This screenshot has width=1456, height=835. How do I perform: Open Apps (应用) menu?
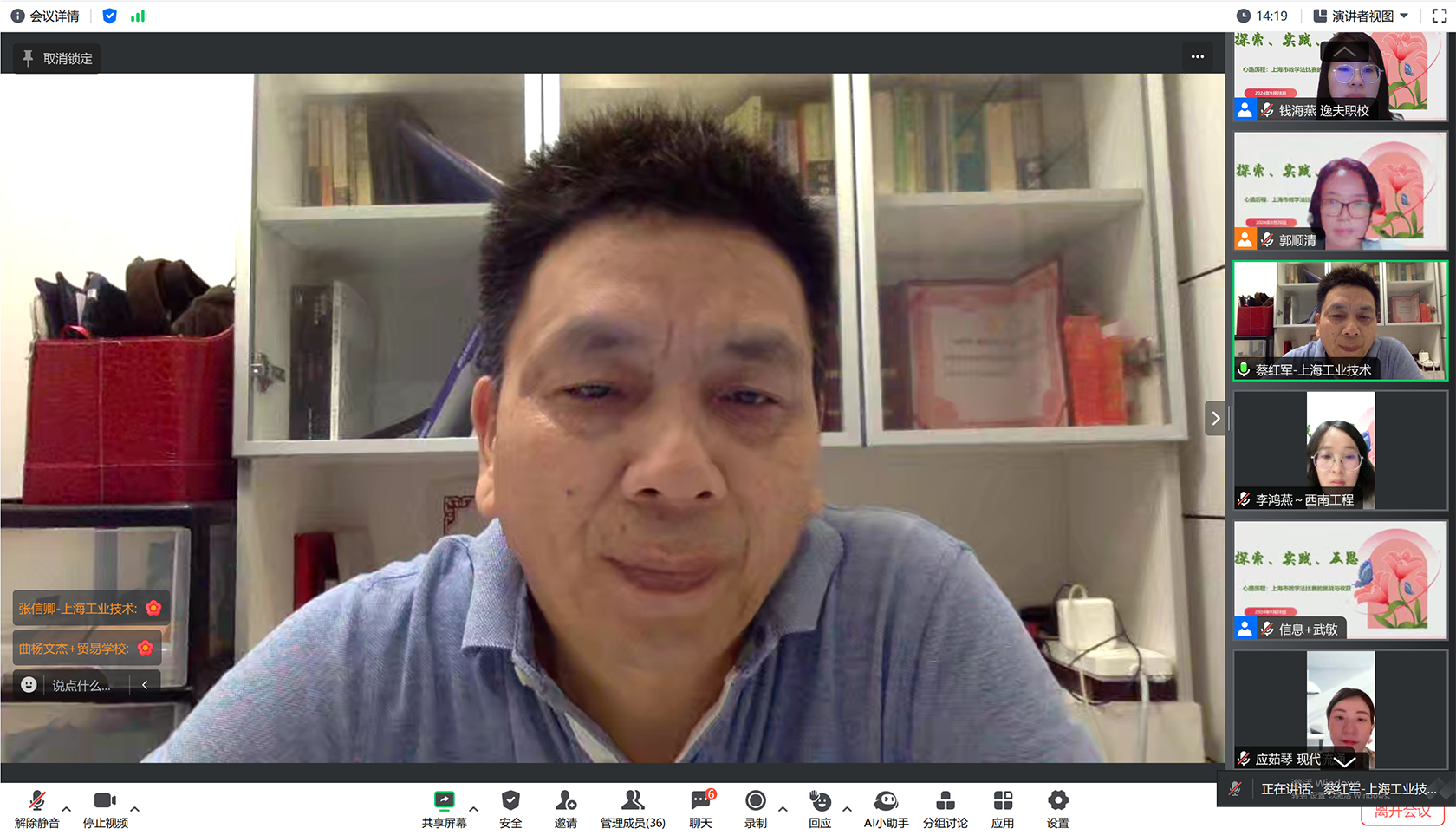(x=1003, y=809)
